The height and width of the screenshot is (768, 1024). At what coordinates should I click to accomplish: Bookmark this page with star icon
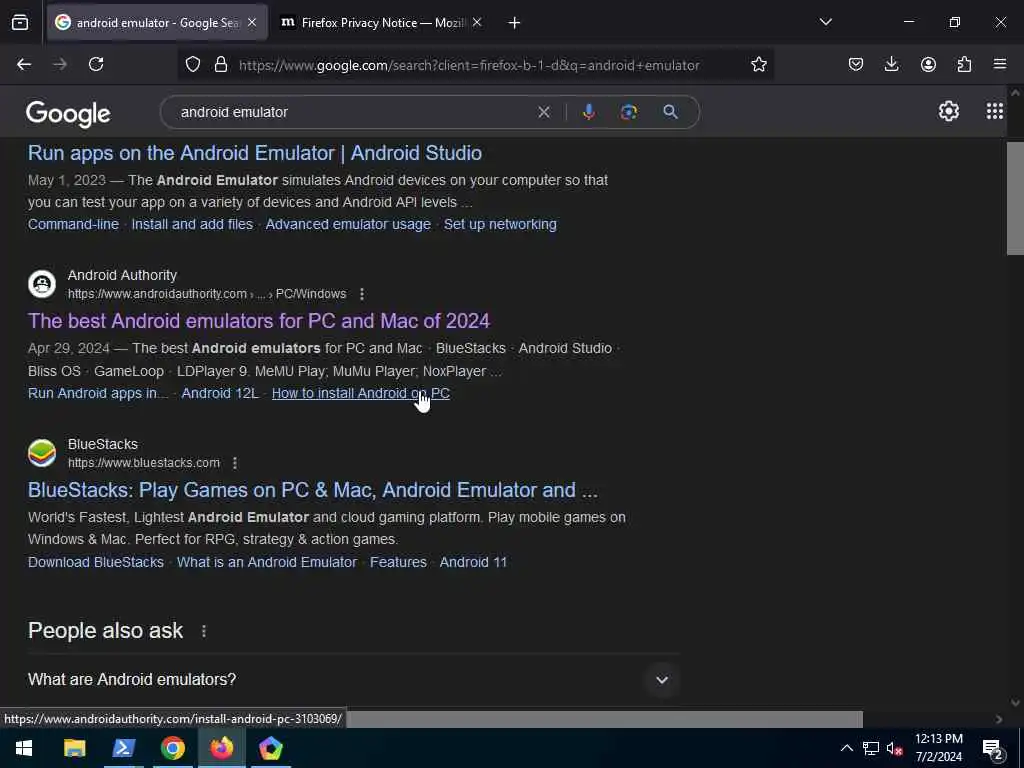coord(758,65)
